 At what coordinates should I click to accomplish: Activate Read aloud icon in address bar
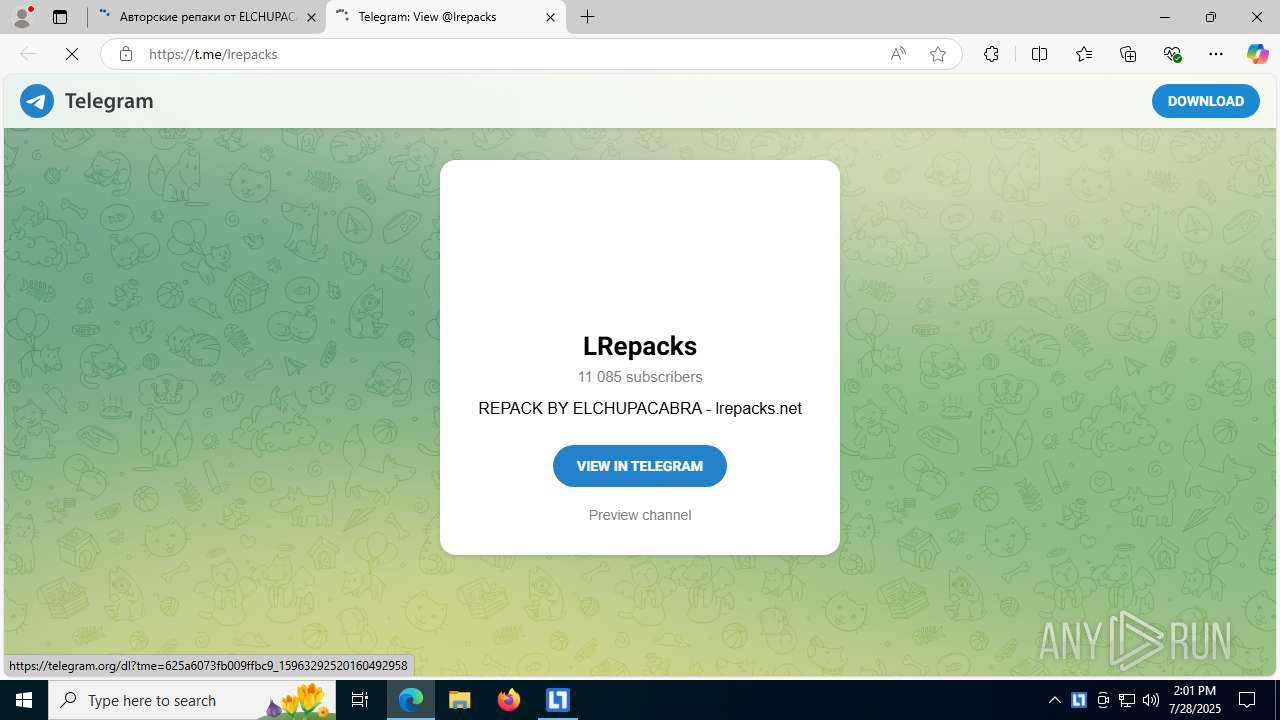click(898, 54)
